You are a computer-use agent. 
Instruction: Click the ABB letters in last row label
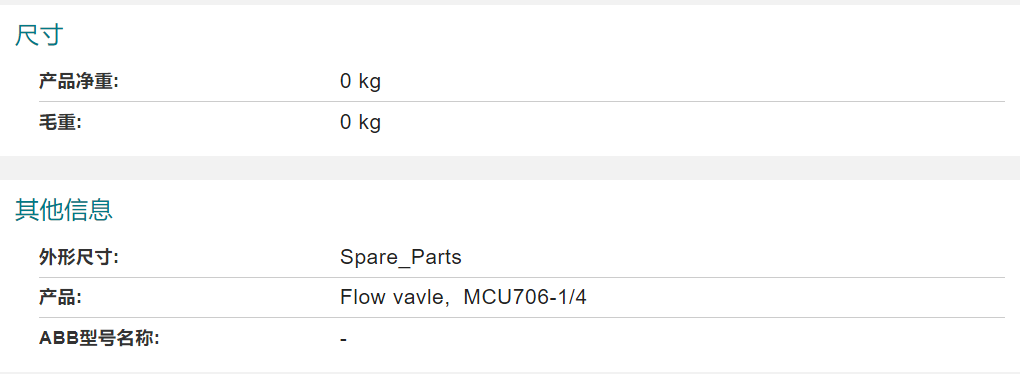(x=59, y=338)
